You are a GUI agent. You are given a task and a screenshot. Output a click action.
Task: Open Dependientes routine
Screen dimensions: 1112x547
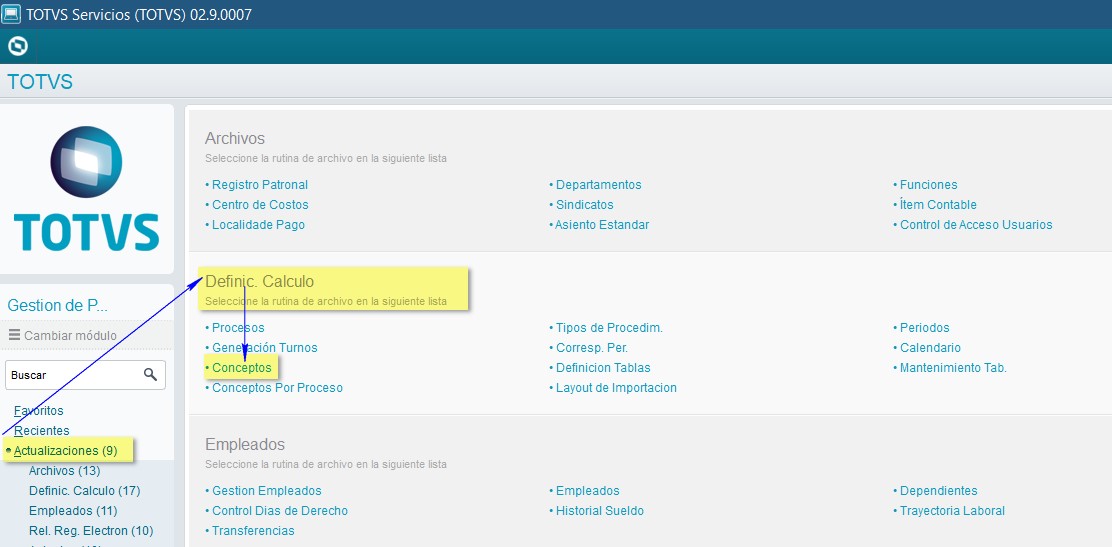click(x=938, y=490)
